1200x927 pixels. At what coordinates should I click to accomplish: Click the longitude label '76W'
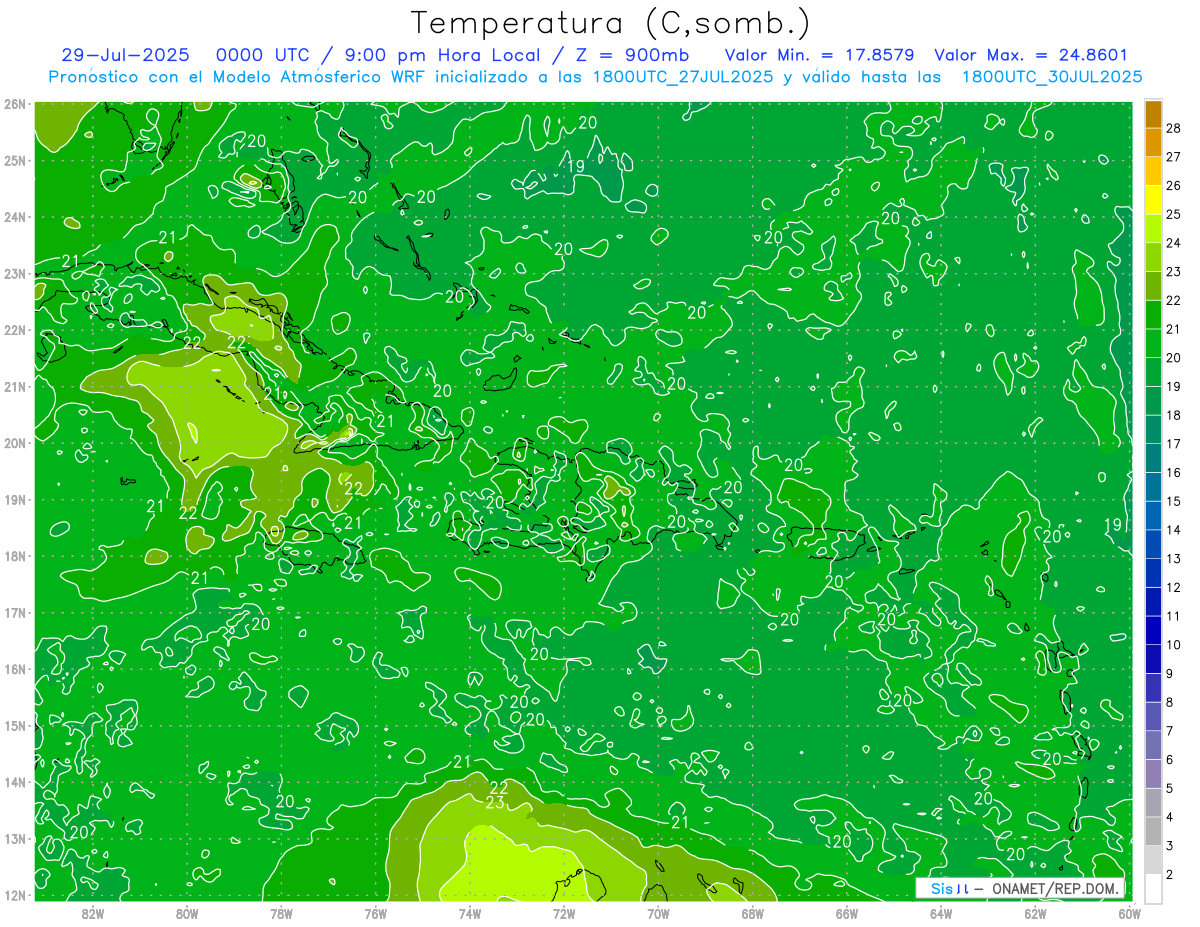(375, 913)
